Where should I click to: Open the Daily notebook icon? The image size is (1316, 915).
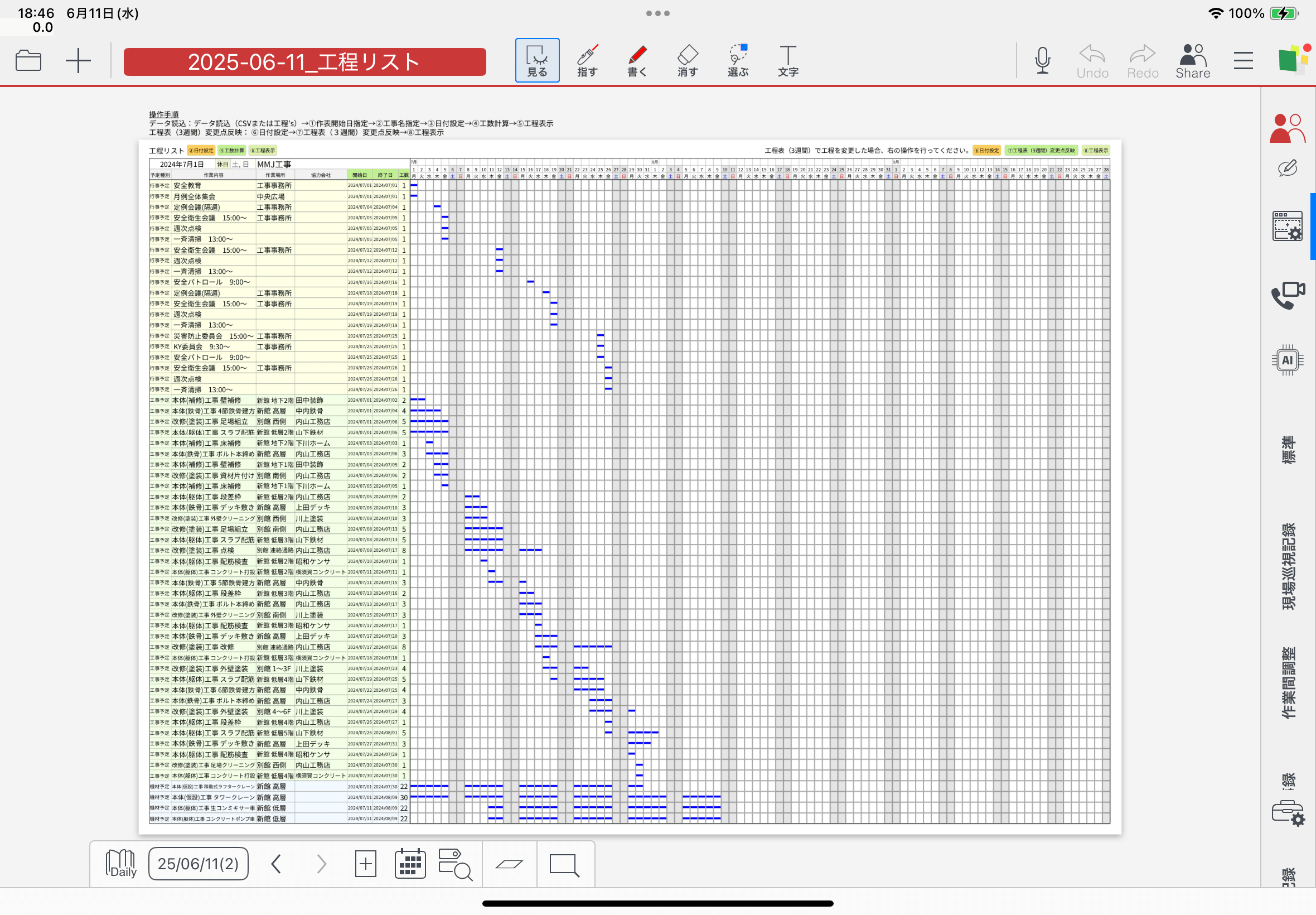tap(121, 864)
